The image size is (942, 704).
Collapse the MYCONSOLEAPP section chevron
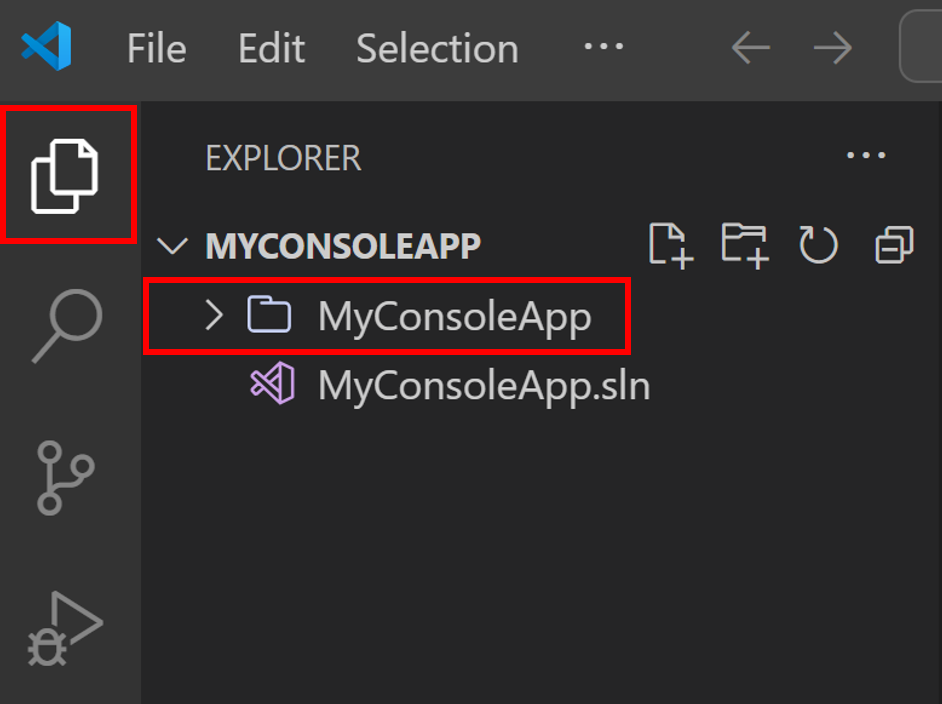[x=174, y=246]
